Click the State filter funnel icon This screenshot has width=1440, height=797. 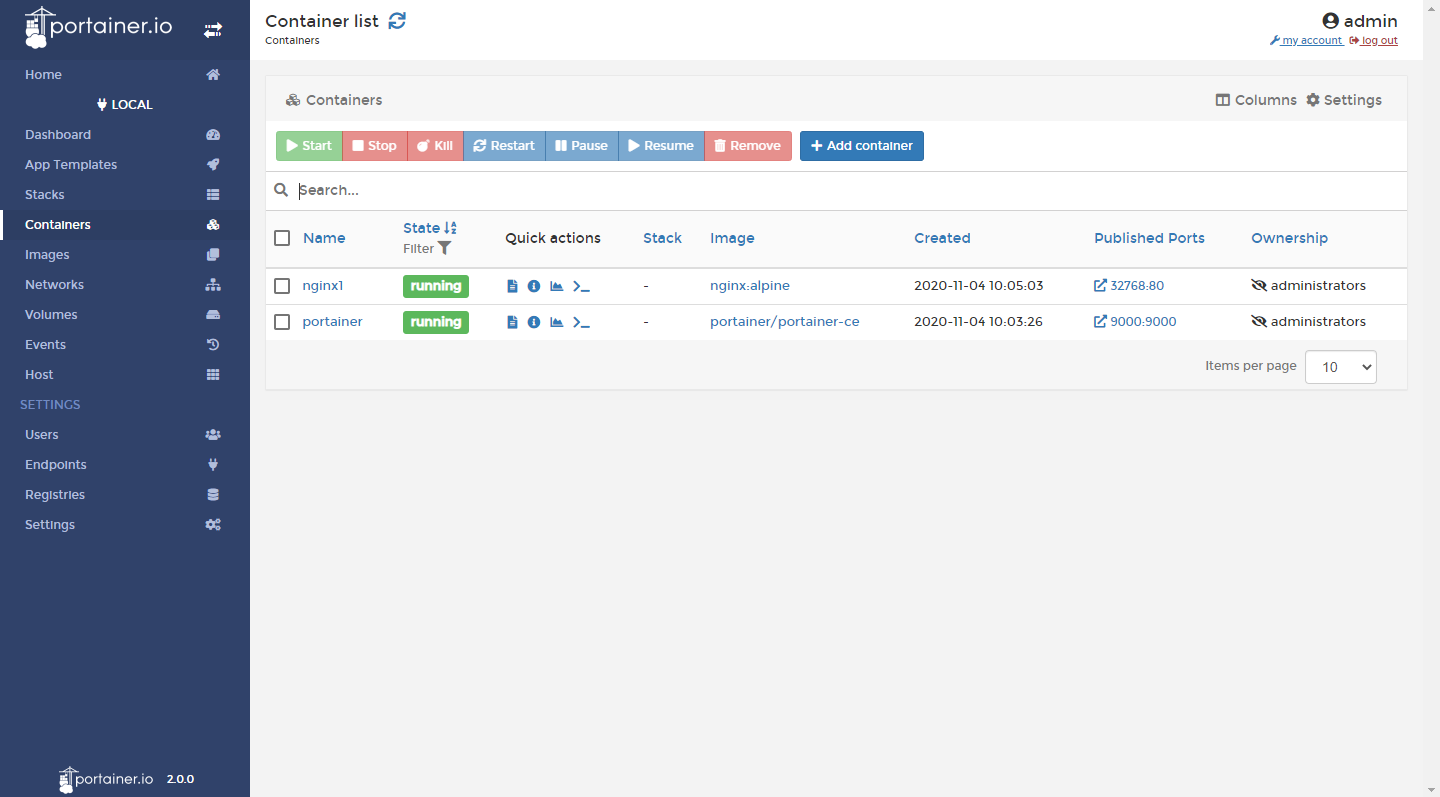click(x=445, y=248)
